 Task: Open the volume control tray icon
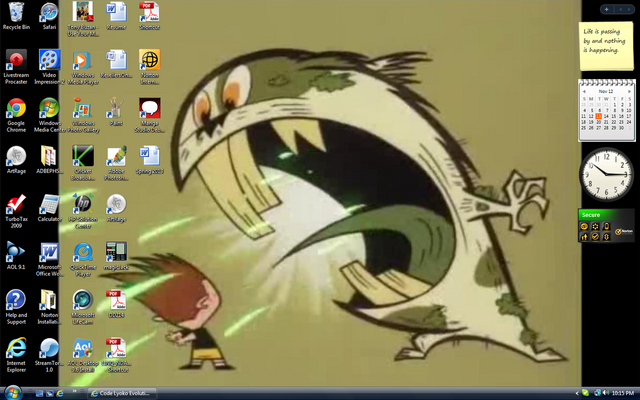click(606, 393)
